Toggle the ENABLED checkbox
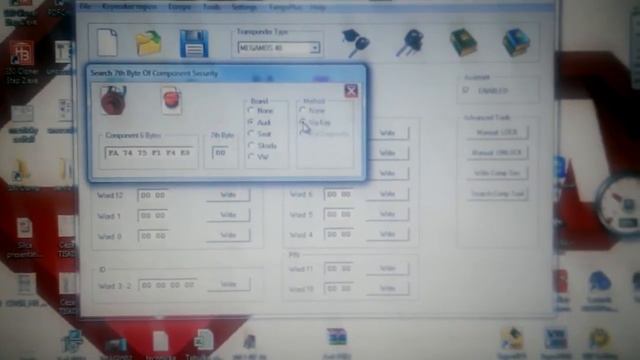The width and height of the screenshot is (640, 360). (466, 90)
